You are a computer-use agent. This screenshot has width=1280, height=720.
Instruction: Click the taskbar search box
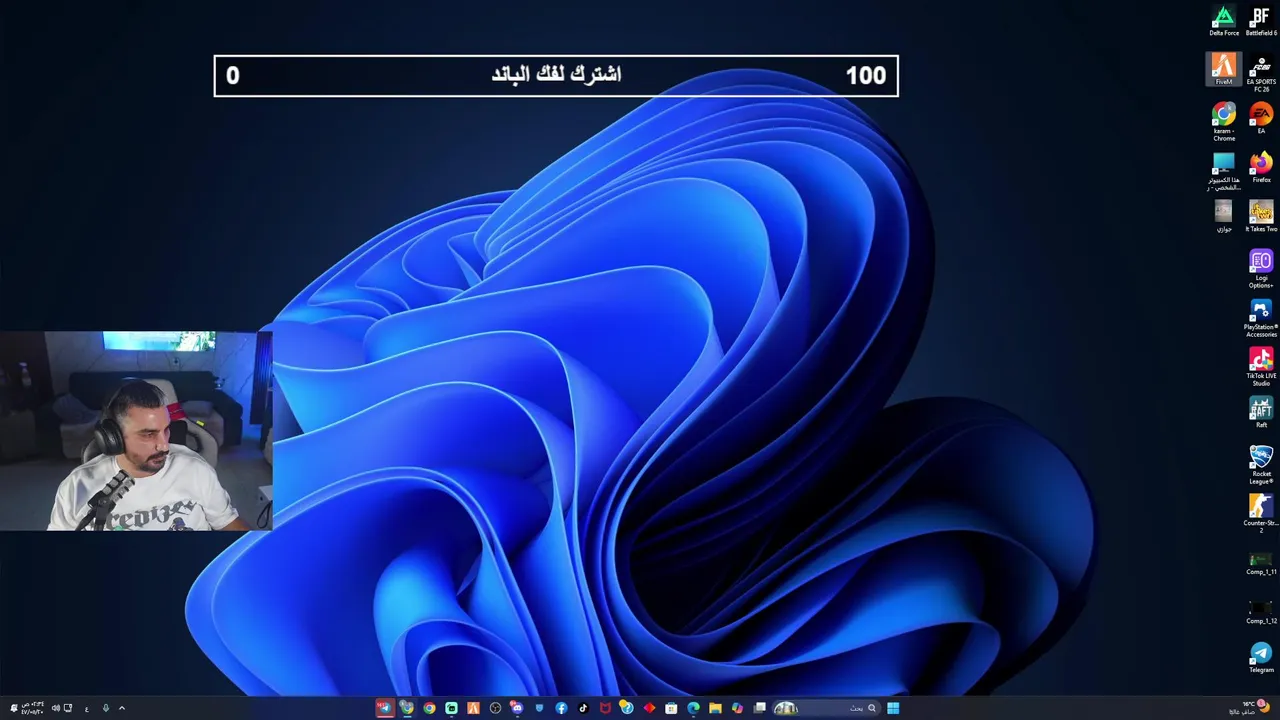coord(827,708)
